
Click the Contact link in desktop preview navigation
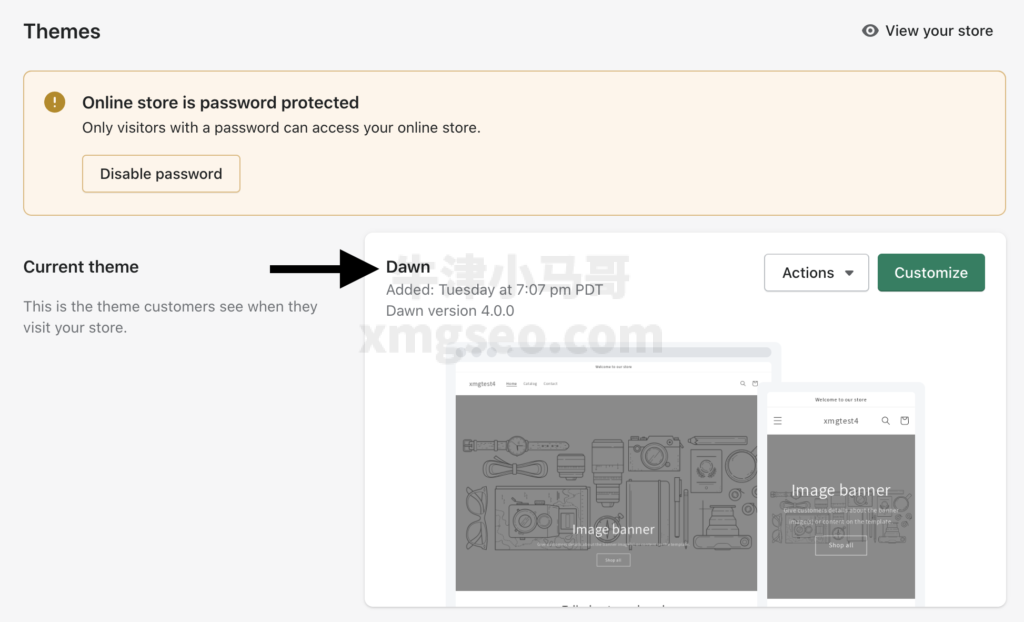click(x=551, y=384)
